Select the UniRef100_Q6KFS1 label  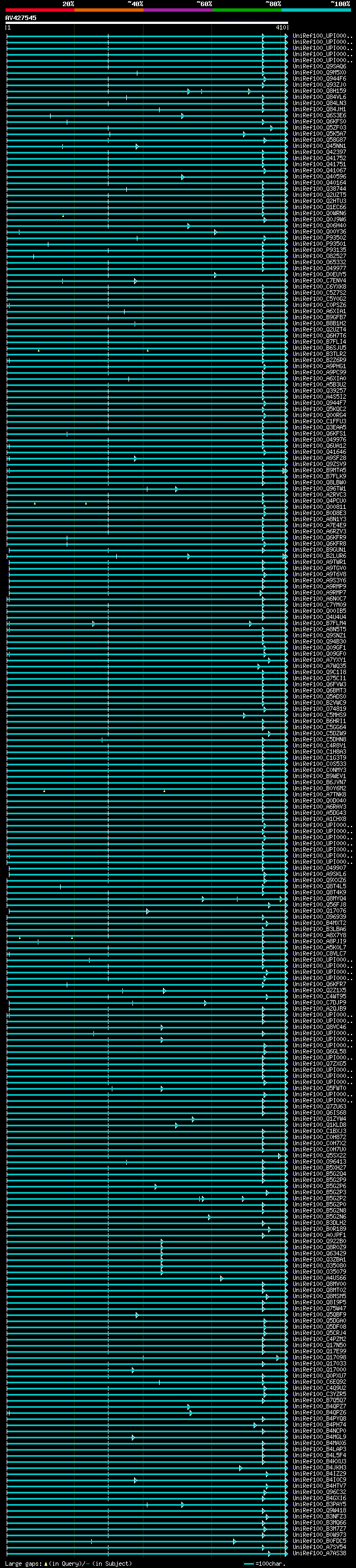point(319,433)
